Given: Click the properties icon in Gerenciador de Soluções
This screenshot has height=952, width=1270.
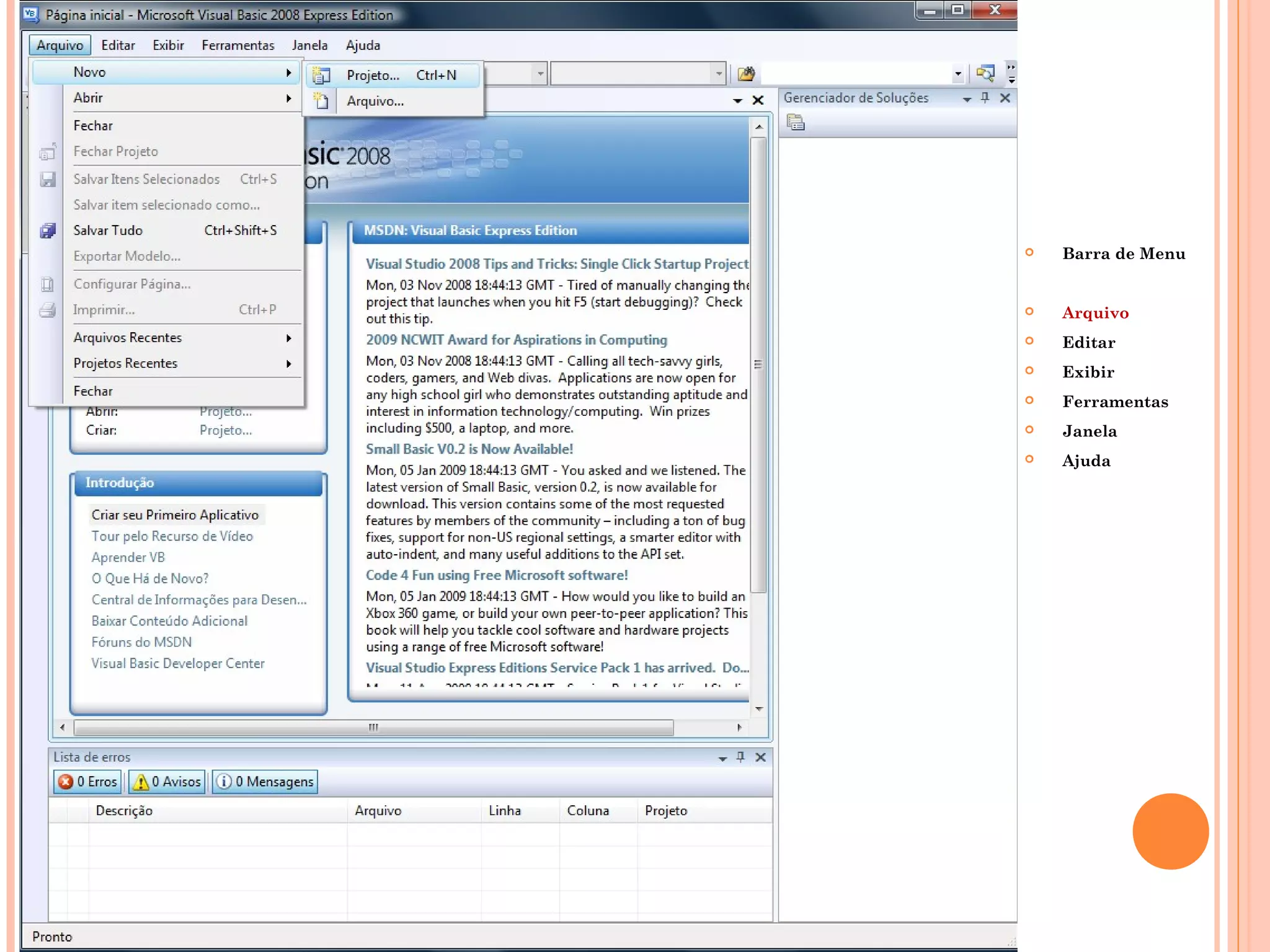Looking at the screenshot, I should (x=796, y=123).
